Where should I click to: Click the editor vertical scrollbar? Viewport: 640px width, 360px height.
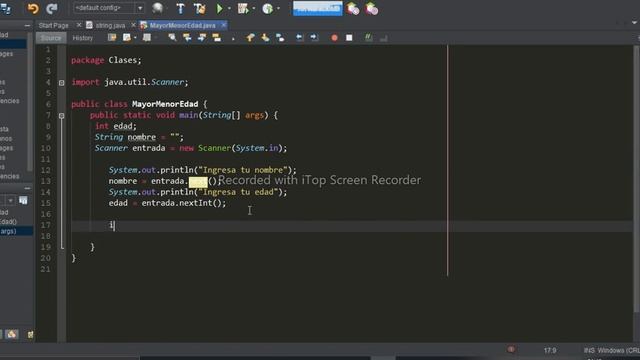pyautogui.click(x=636, y=180)
